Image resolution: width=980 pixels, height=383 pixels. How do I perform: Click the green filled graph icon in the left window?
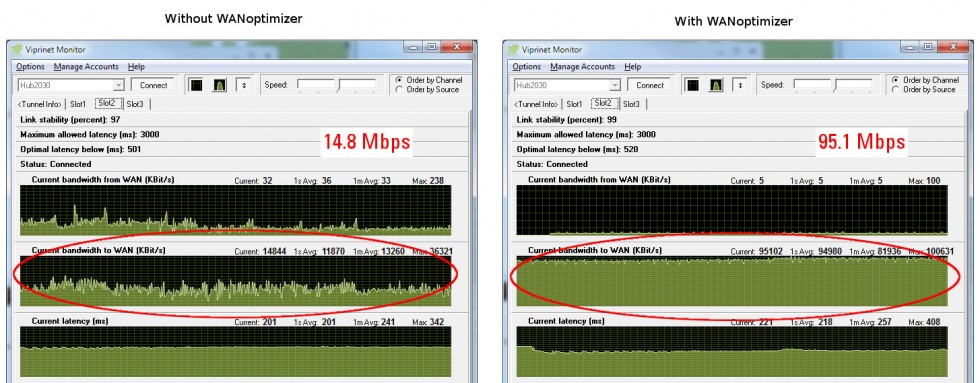[219, 85]
